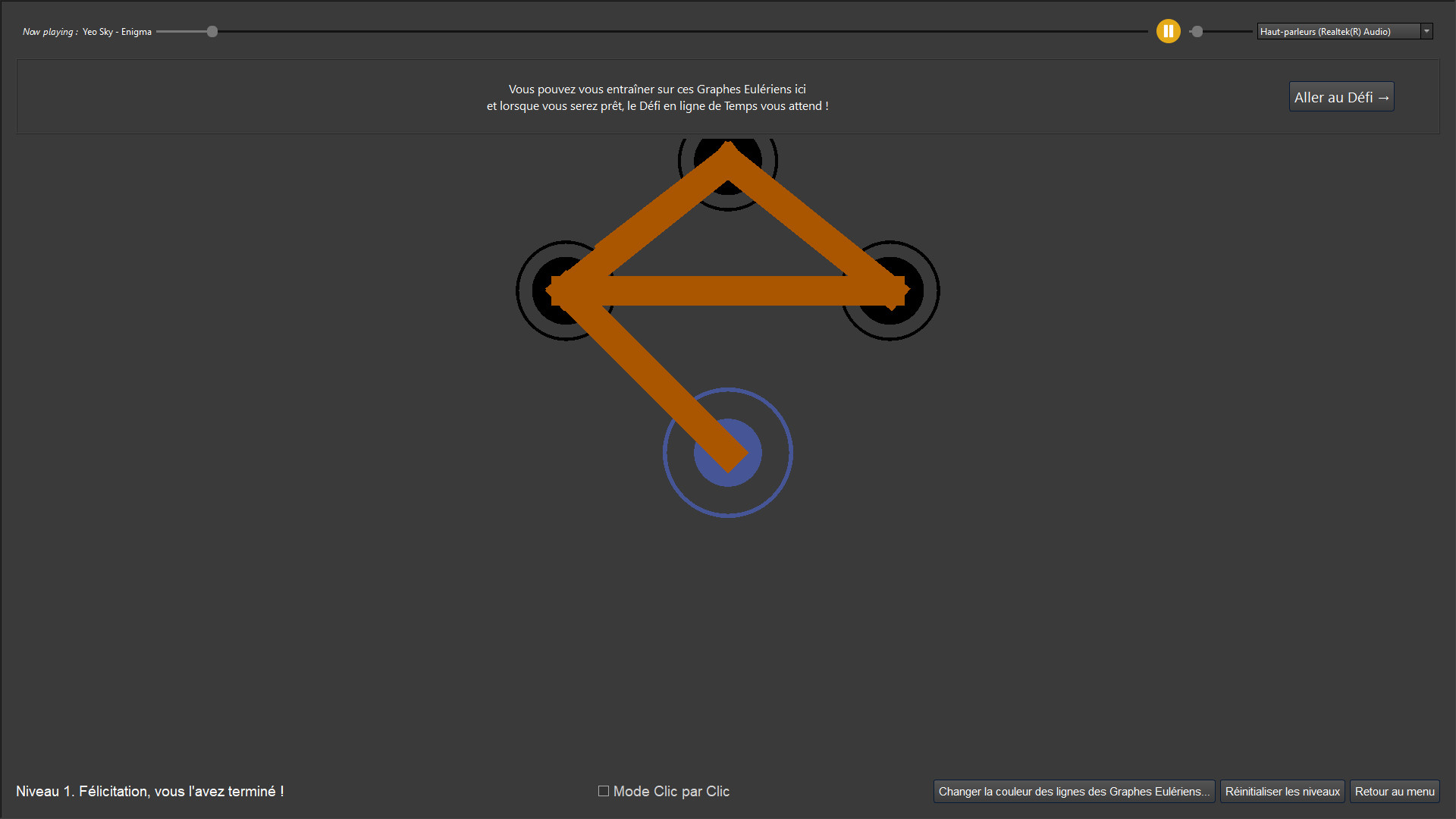The width and height of the screenshot is (1456, 819).
Task: Reset levels with Réinitialiser les niveaux
Action: point(1282,791)
